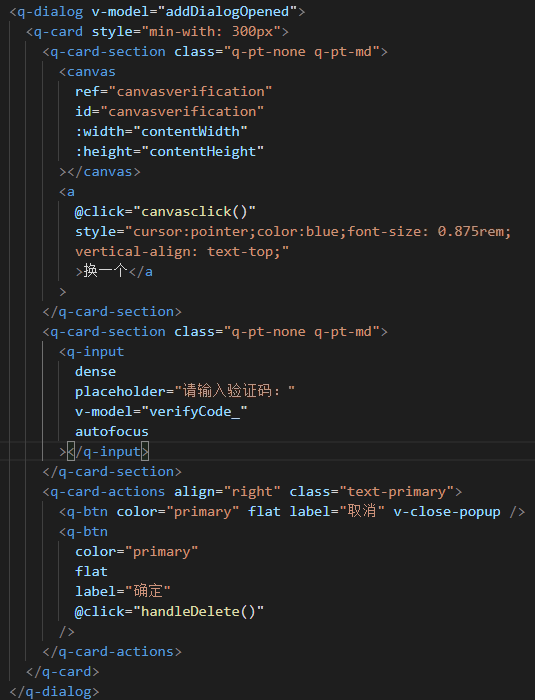Click the handleDelete() handler text
This screenshot has height=700, width=535.
[x=198, y=612]
